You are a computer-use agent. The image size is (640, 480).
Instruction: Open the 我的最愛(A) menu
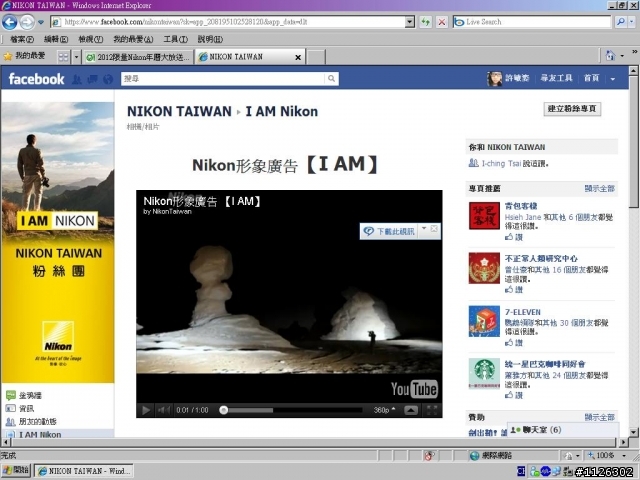click(133, 39)
